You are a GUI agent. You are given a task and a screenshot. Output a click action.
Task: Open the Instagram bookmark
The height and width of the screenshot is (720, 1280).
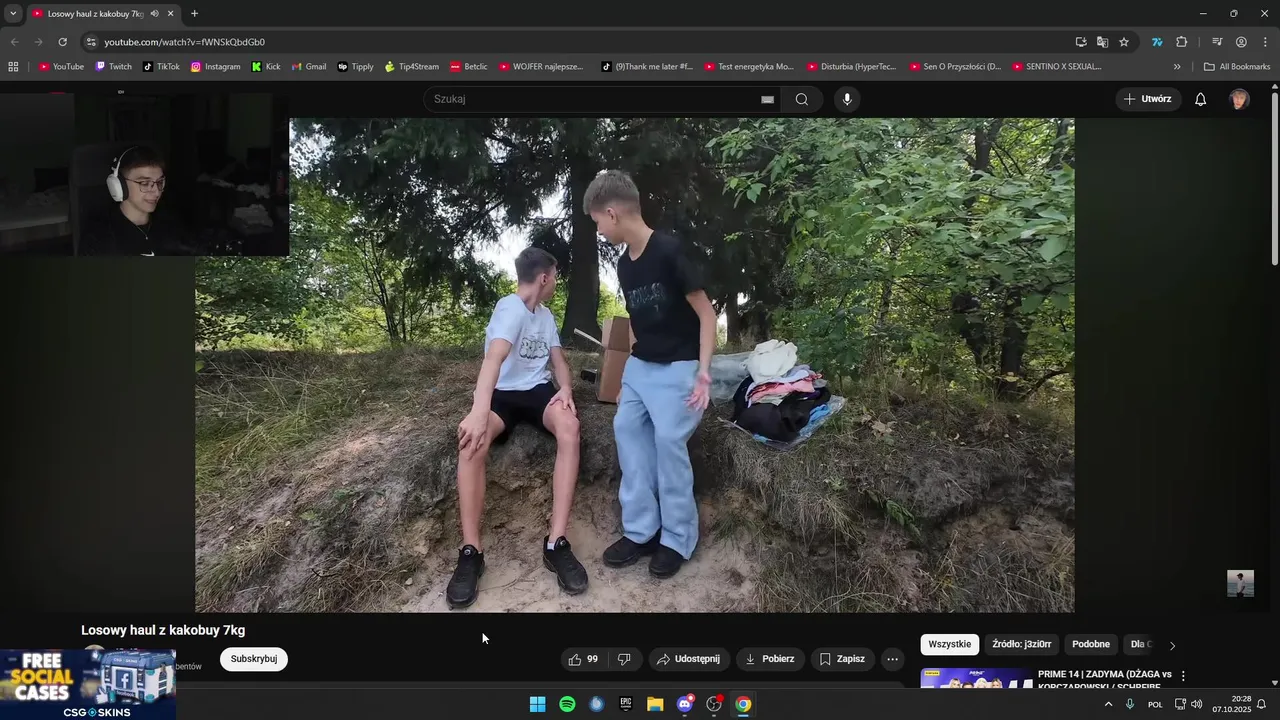pyautogui.click(x=215, y=67)
